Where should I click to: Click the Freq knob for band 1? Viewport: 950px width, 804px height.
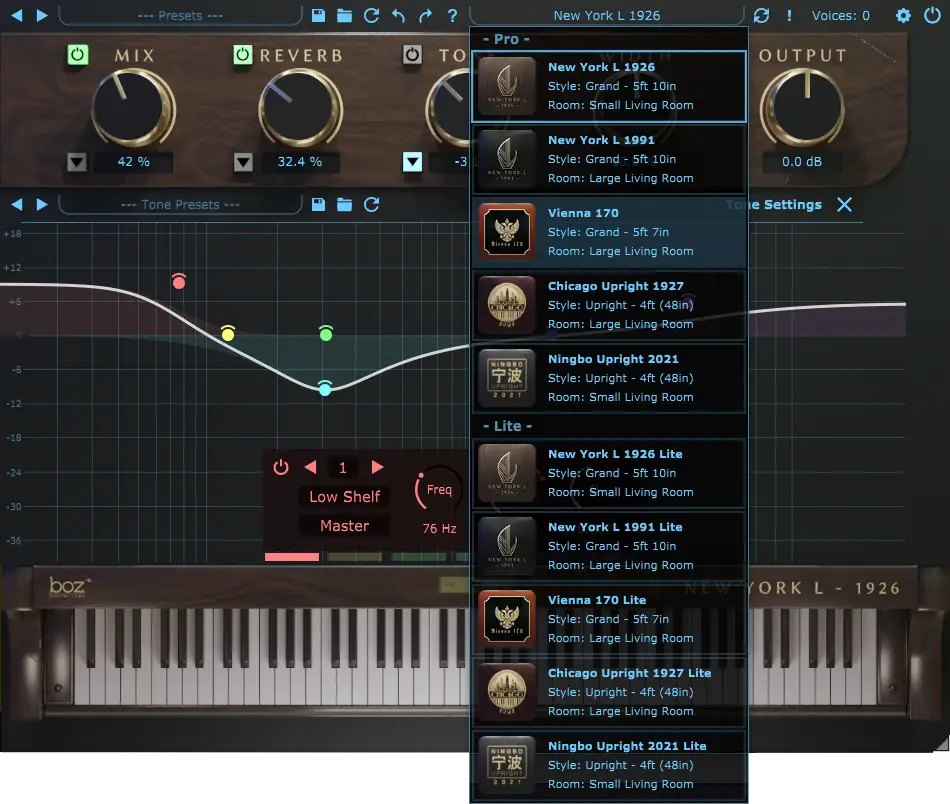coord(439,490)
